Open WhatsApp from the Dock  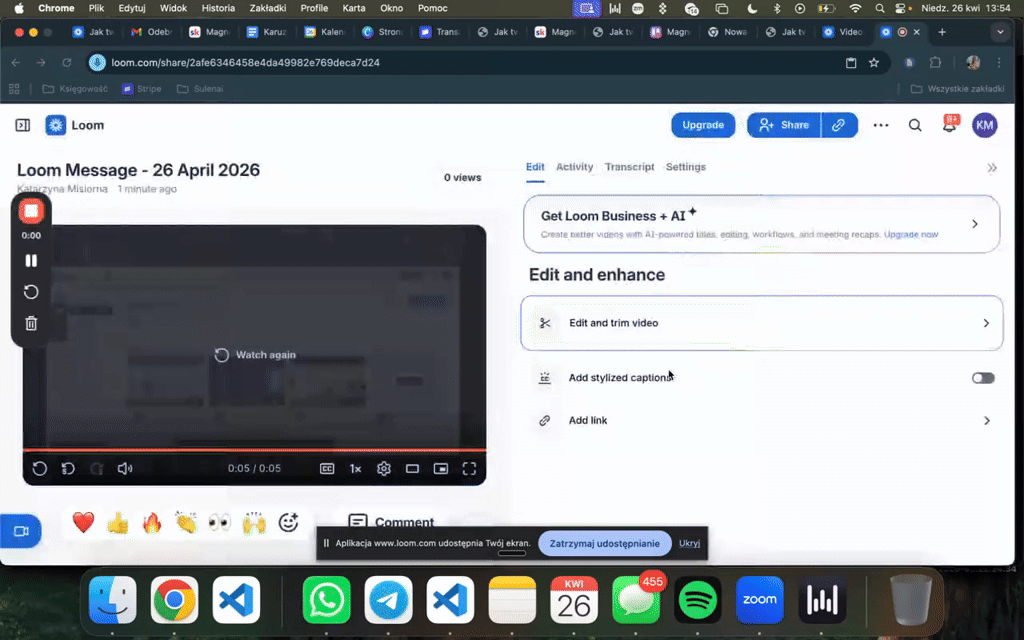coord(327,600)
